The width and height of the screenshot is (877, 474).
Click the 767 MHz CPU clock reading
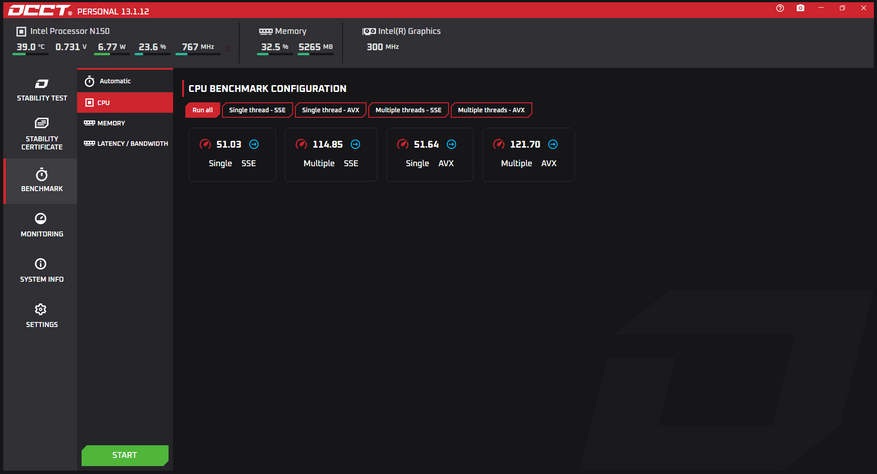point(198,47)
